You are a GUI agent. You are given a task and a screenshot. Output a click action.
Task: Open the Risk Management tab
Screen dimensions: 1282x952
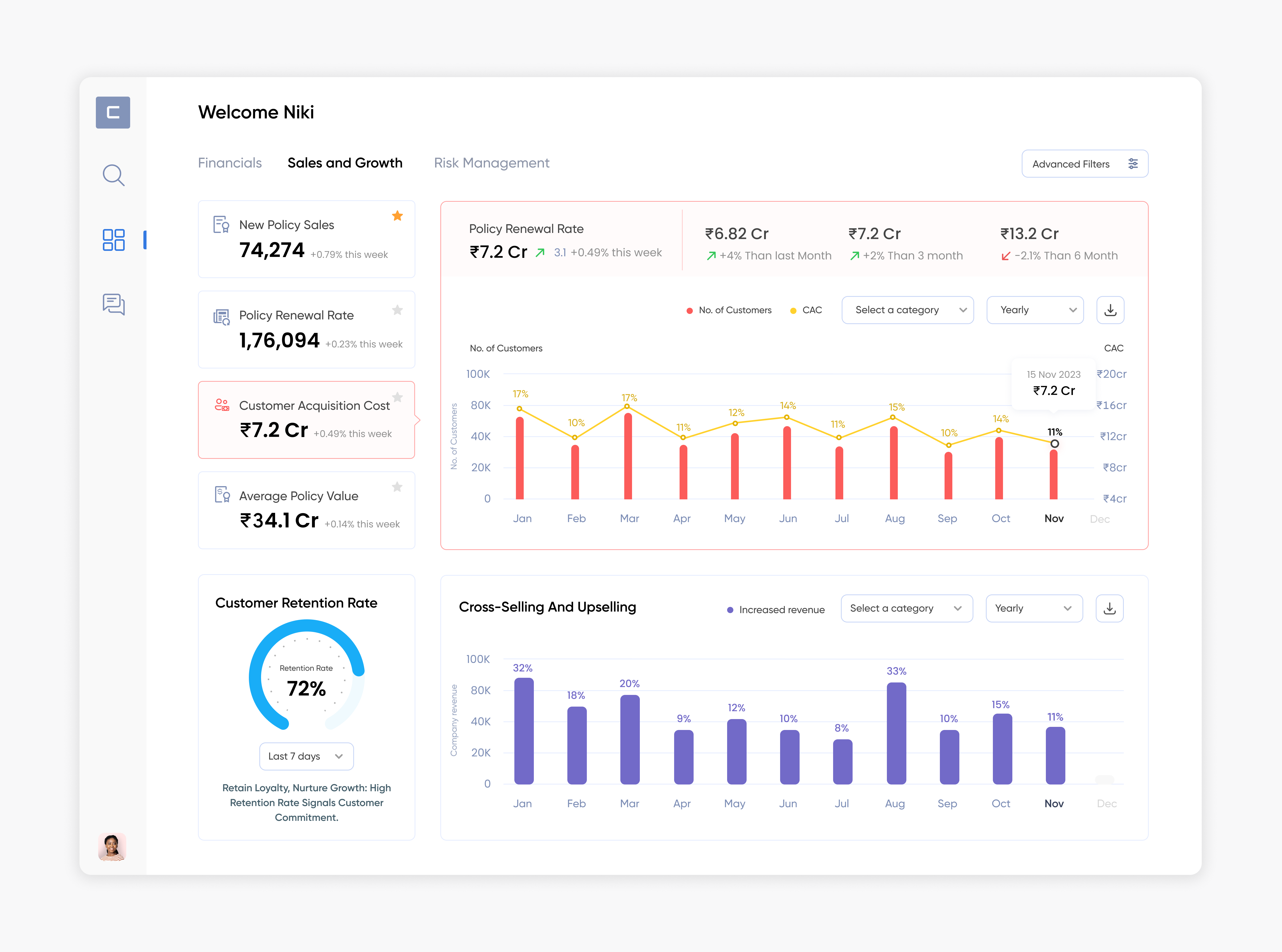(492, 163)
